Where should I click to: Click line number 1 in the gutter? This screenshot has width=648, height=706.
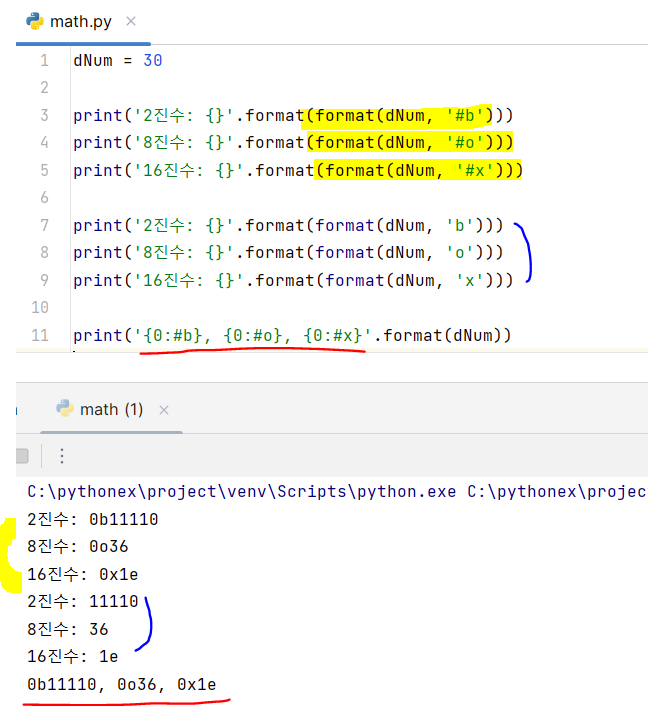click(x=44, y=60)
